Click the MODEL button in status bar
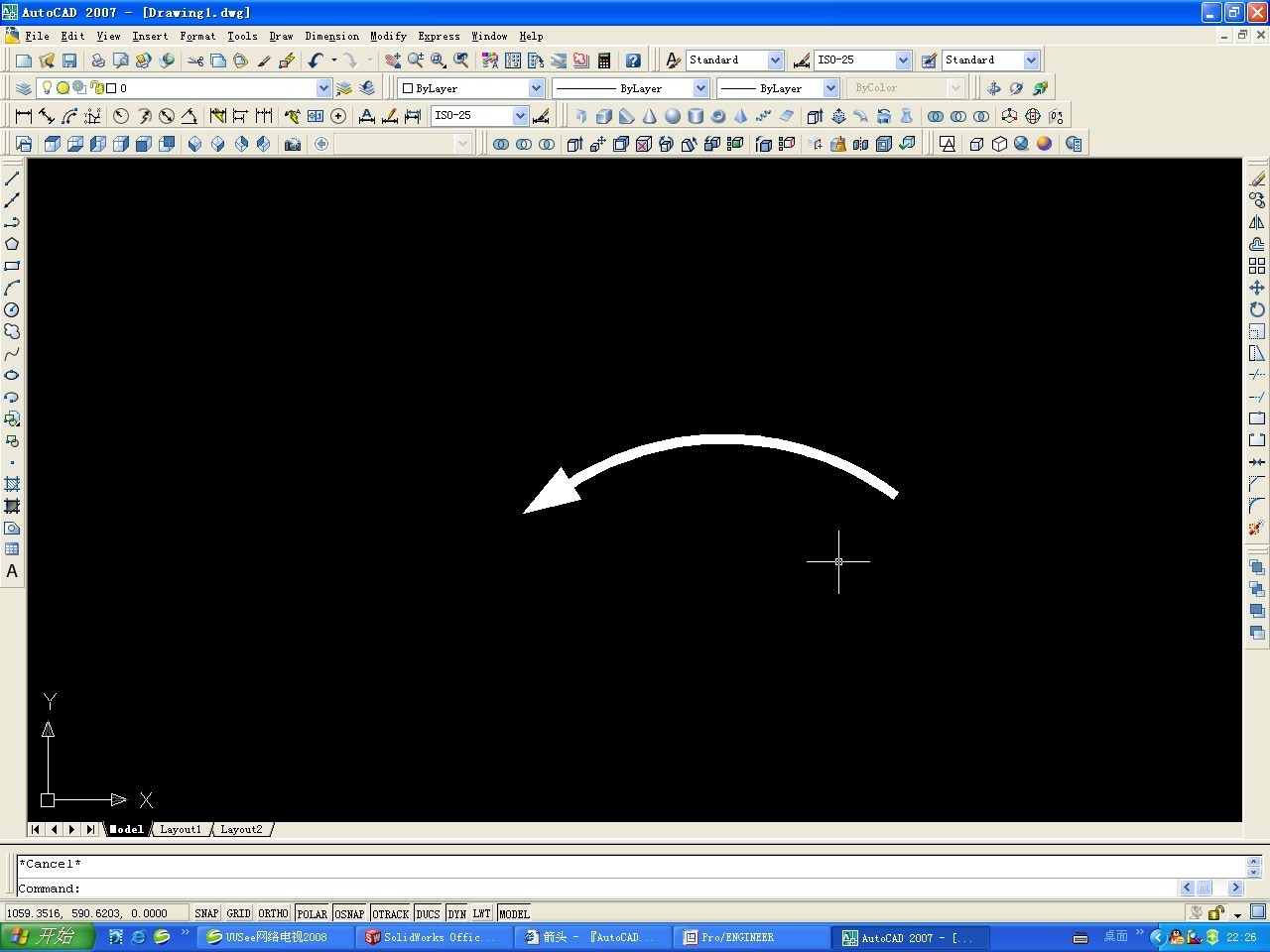Image resolution: width=1270 pixels, height=952 pixels. tap(514, 913)
